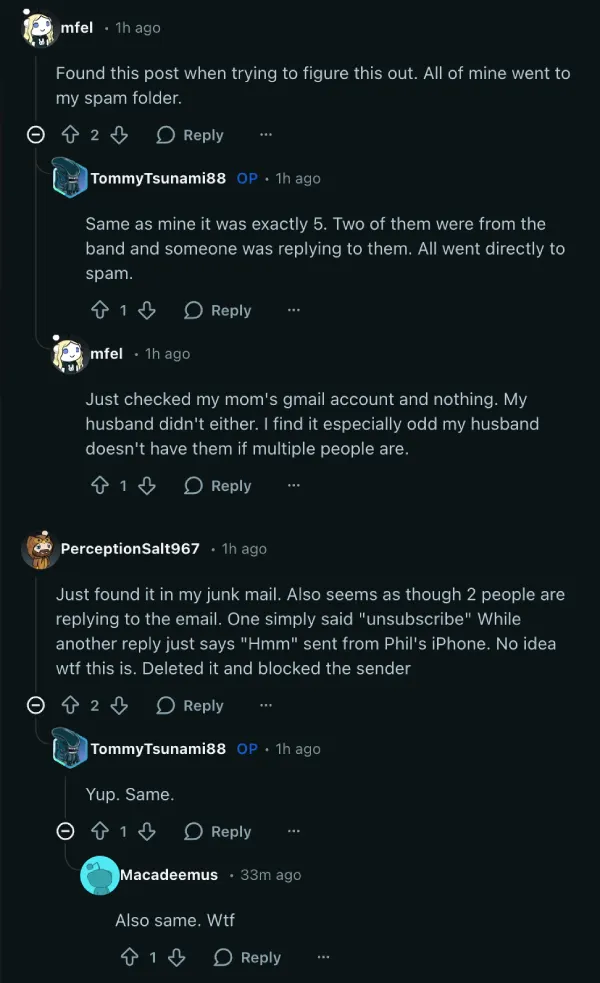The width and height of the screenshot is (600, 983).
Task: Upvote TommyTsunami88's "exactly 5" reply
Action: pos(100,311)
